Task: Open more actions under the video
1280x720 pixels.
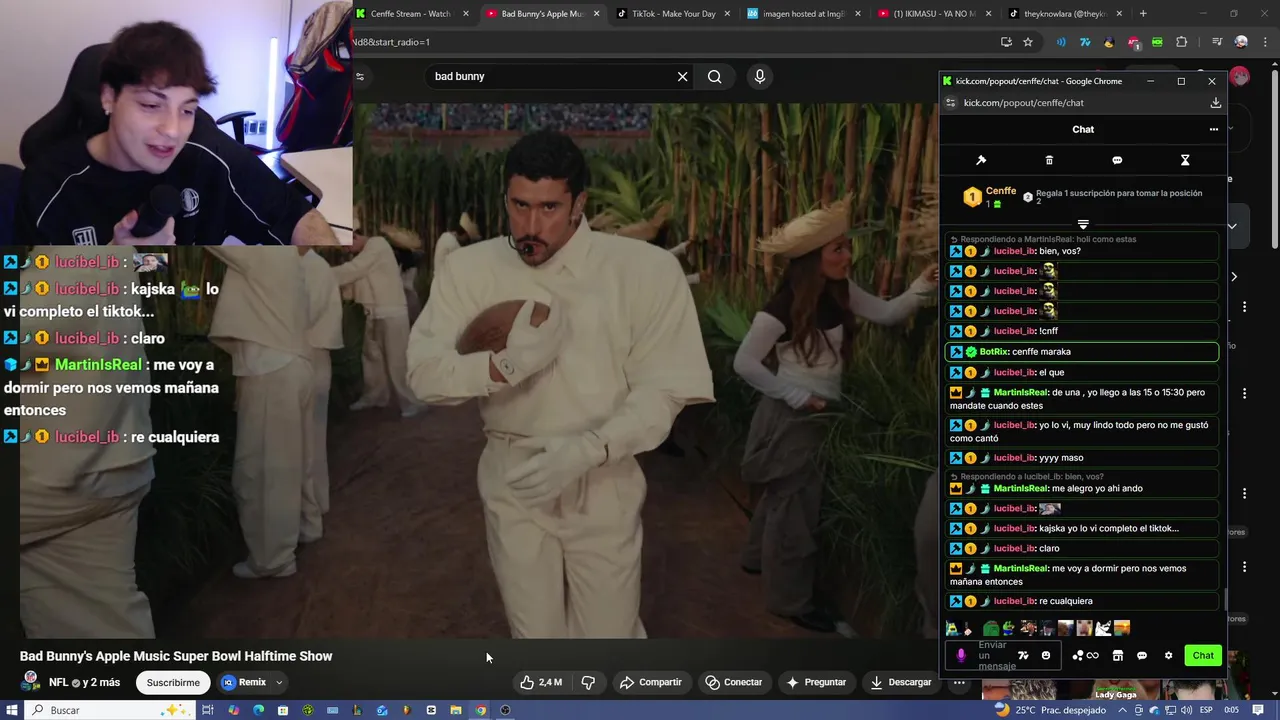Action: click(959, 682)
